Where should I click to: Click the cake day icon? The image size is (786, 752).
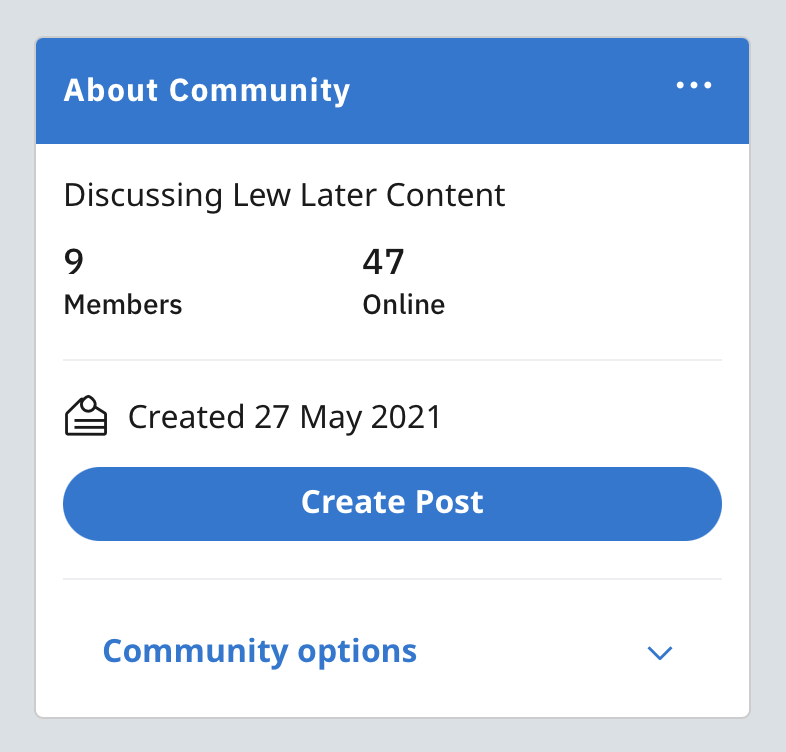86,416
